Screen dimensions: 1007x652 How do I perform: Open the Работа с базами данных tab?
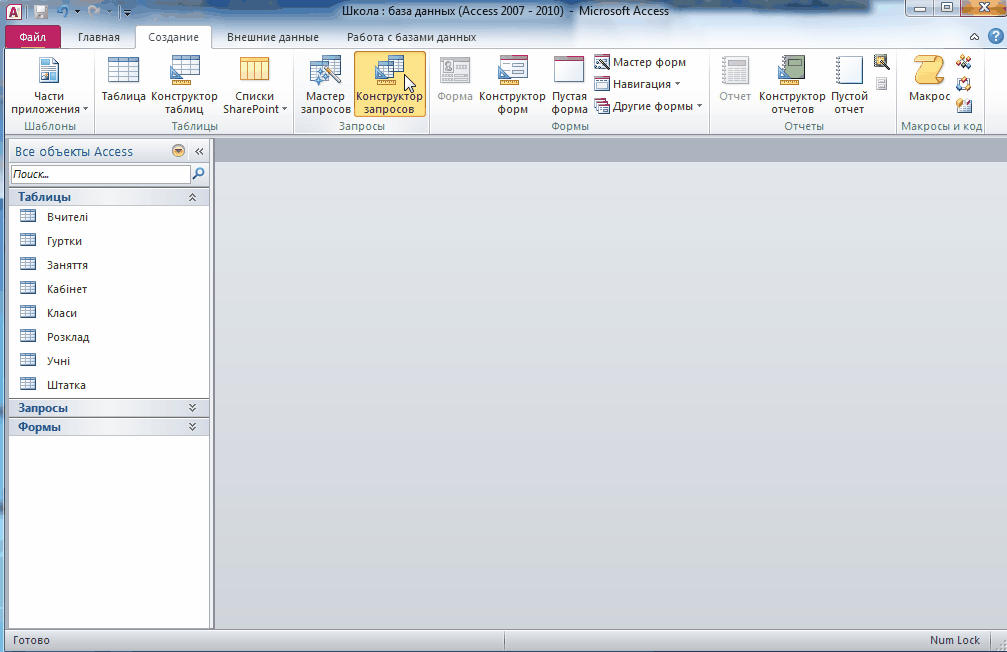(412, 37)
